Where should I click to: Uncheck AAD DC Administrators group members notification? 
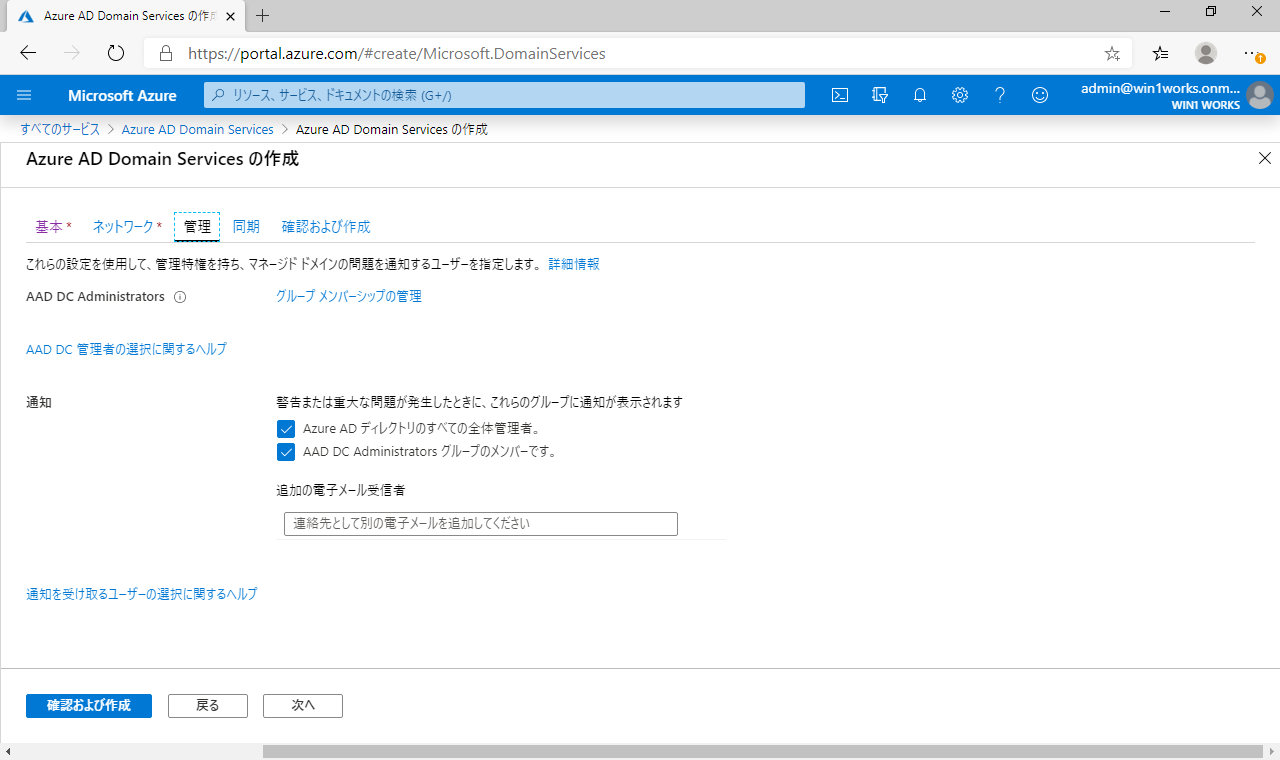[286, 451]
